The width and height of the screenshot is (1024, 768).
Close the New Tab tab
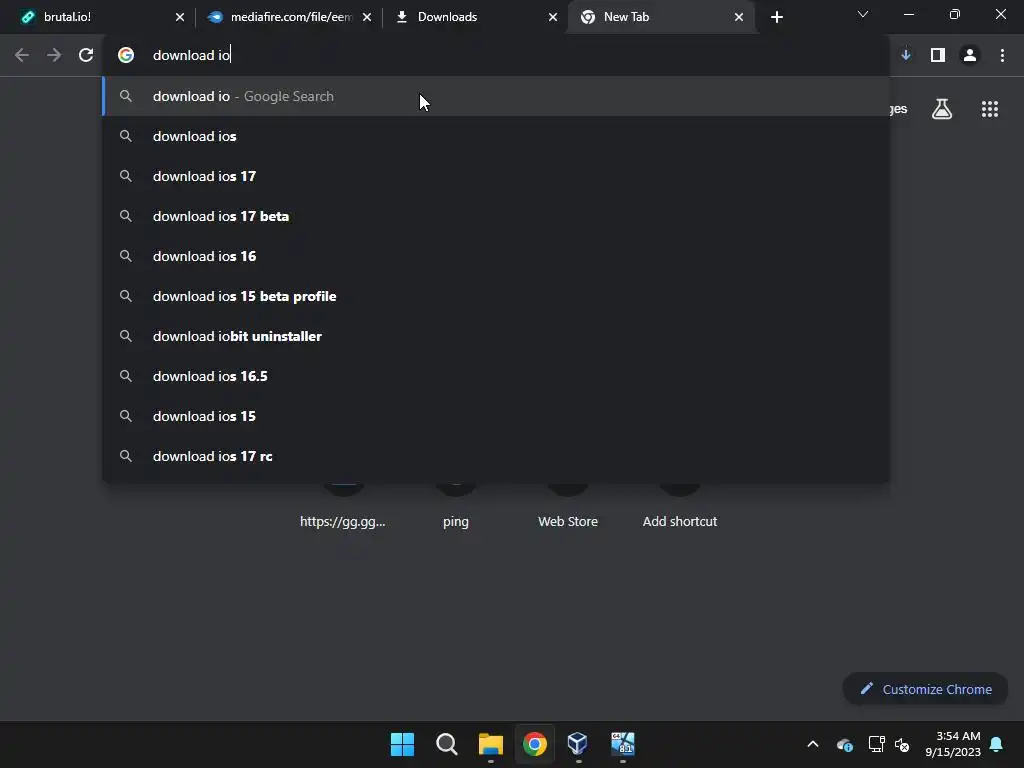739,17
